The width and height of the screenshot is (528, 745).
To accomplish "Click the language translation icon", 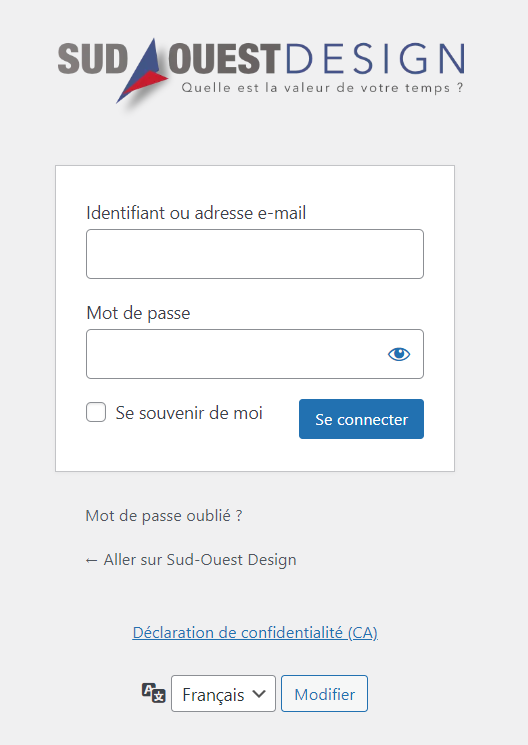I will (154, 693).
